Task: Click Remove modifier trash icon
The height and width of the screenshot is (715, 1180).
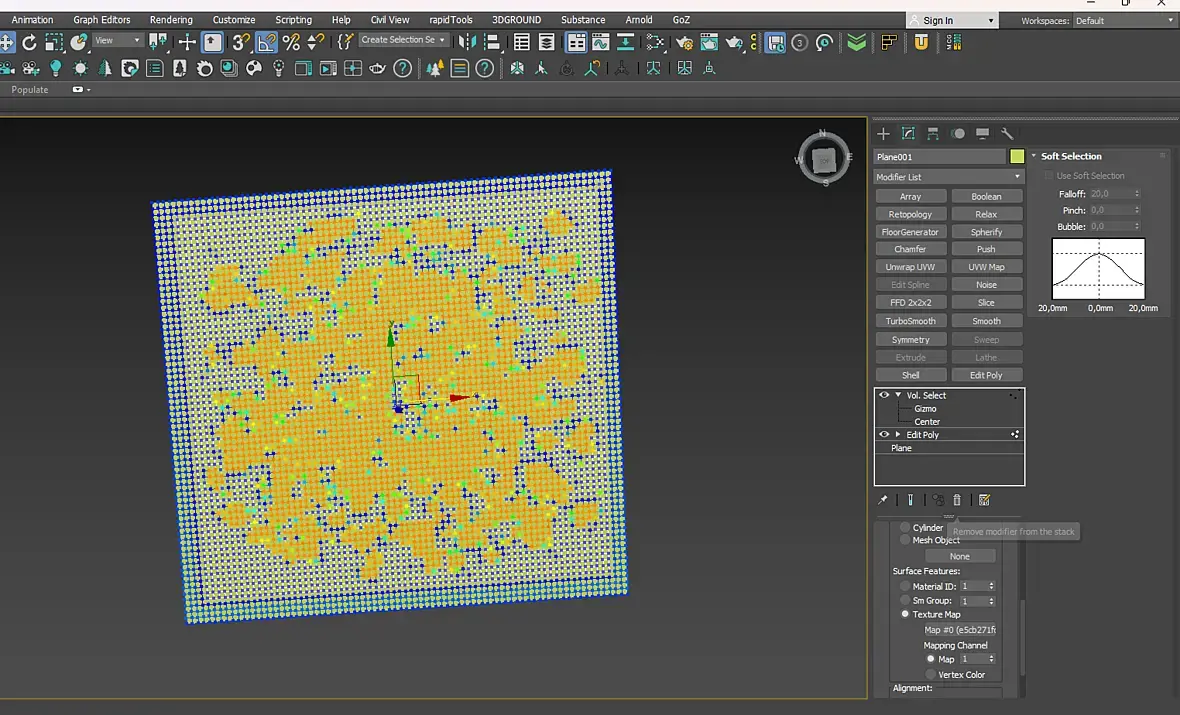Action: [957, 500]
